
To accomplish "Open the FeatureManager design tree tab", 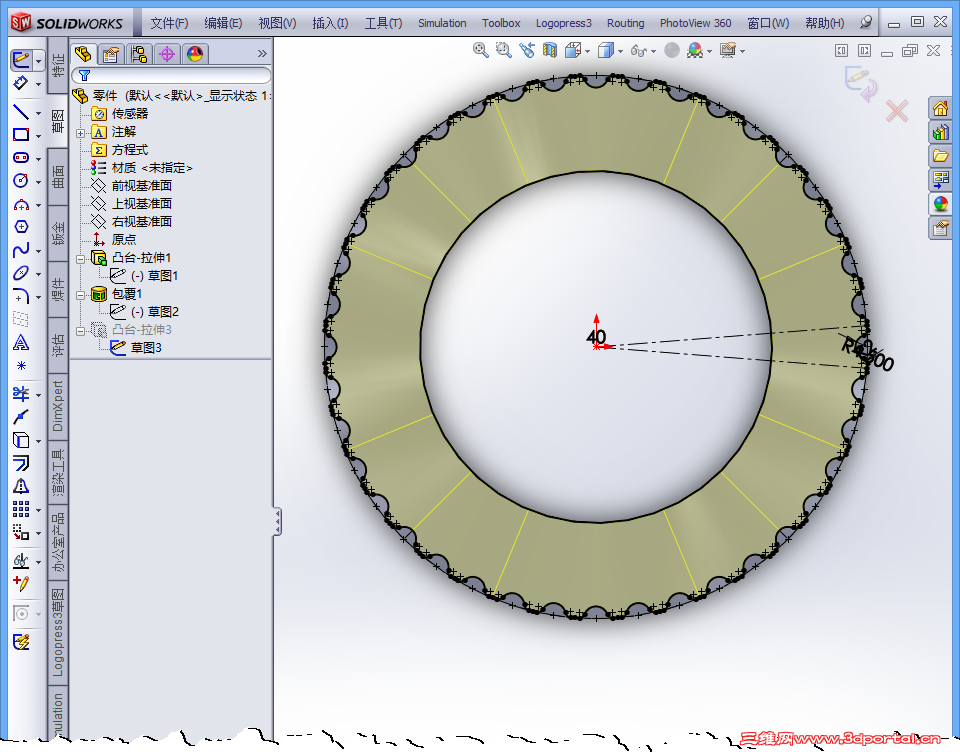I will 83,55.
